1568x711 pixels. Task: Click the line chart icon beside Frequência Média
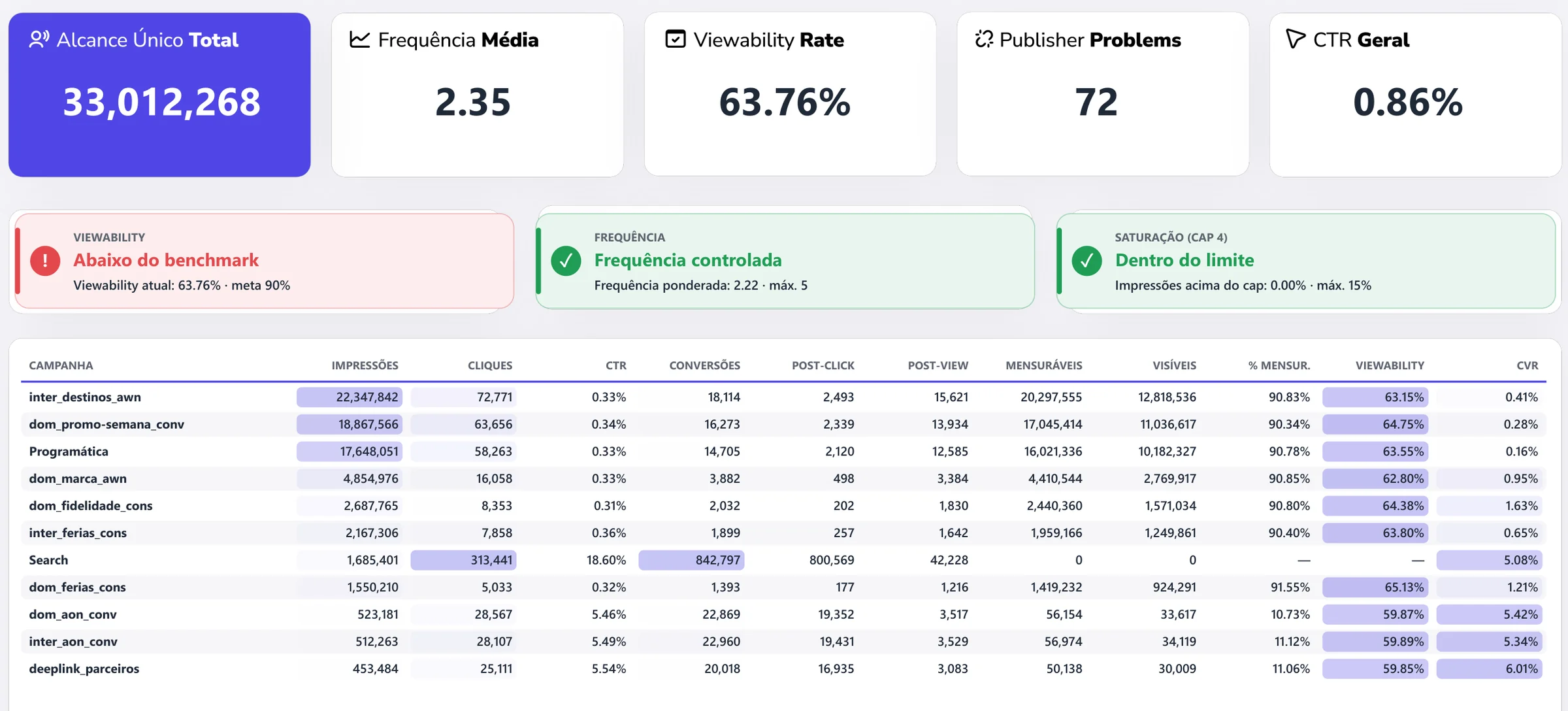(359, 40)
